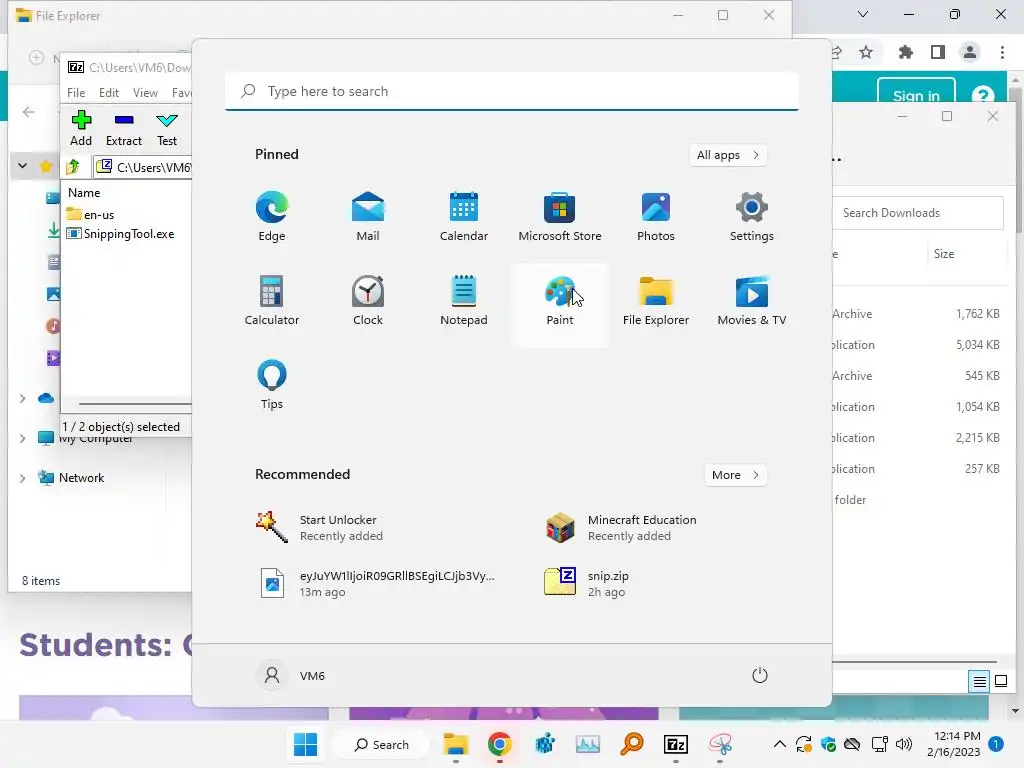
Task: Expand OneDrive node in navigation pane
Action: coord(23,398)
